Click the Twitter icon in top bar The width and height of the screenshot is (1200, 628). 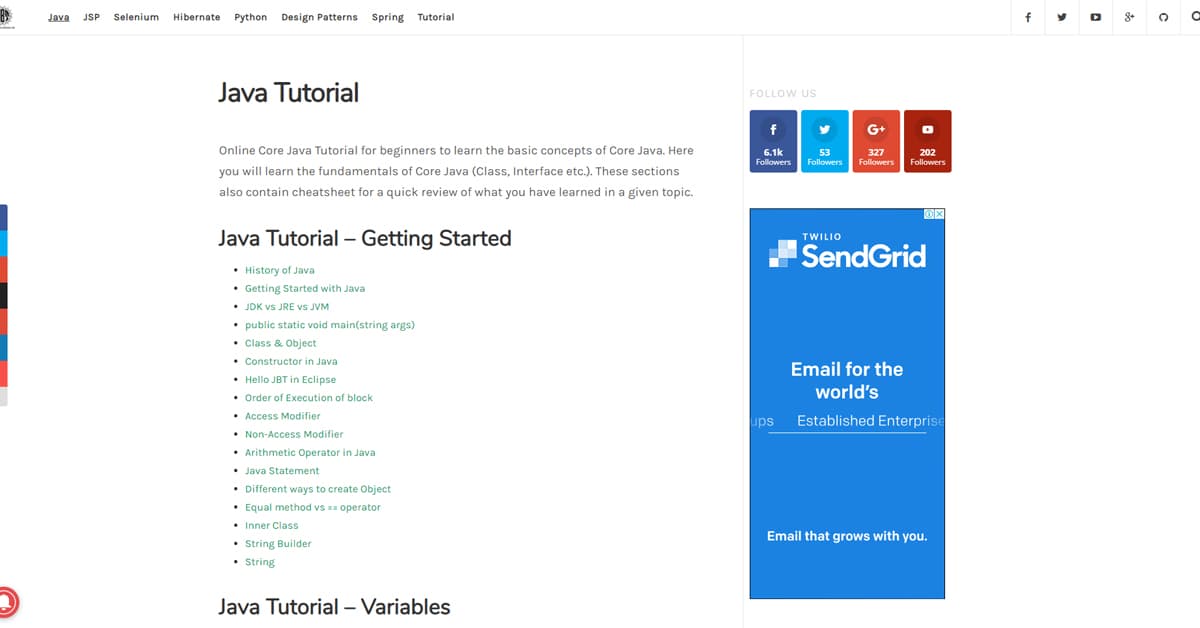pyautogui.click(x=1062, y=17)
